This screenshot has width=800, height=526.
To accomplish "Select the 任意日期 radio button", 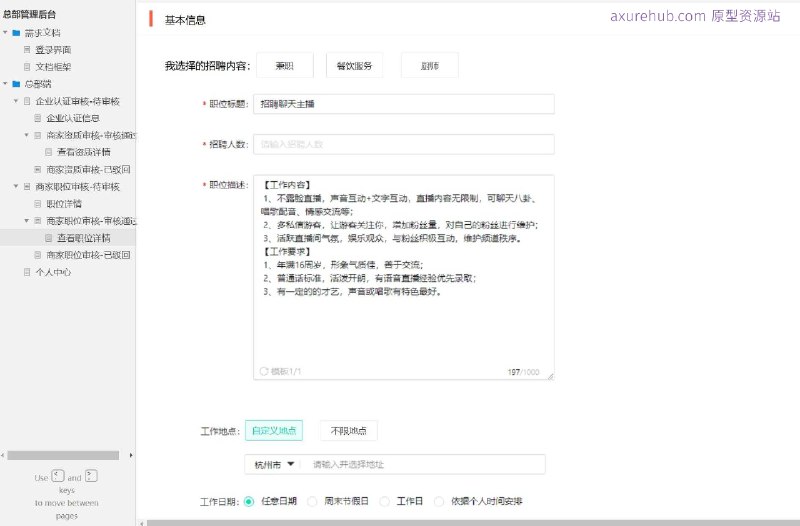I will (x=249, y=502).
